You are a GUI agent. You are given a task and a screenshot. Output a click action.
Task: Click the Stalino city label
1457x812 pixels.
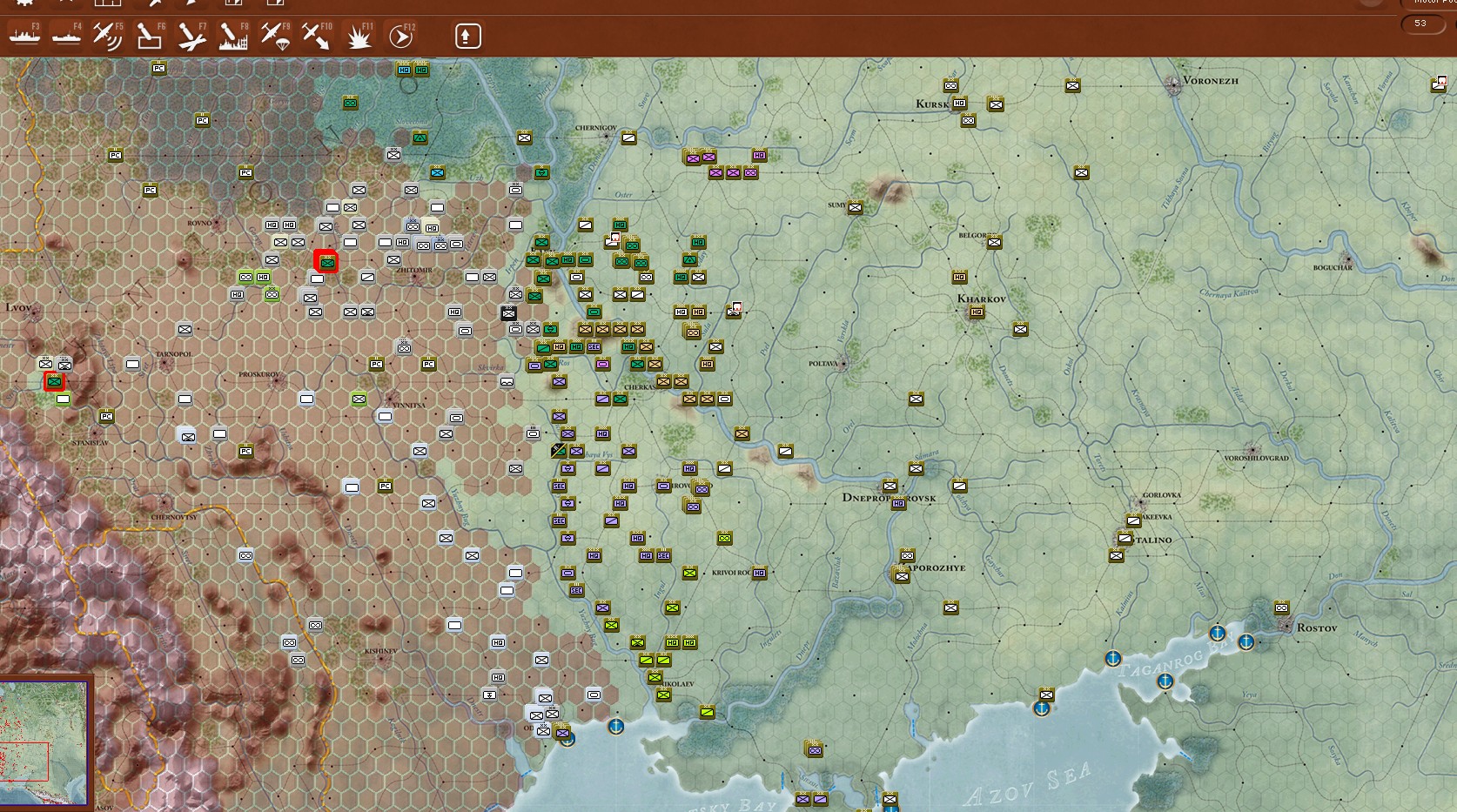(x=1154, y=540)
